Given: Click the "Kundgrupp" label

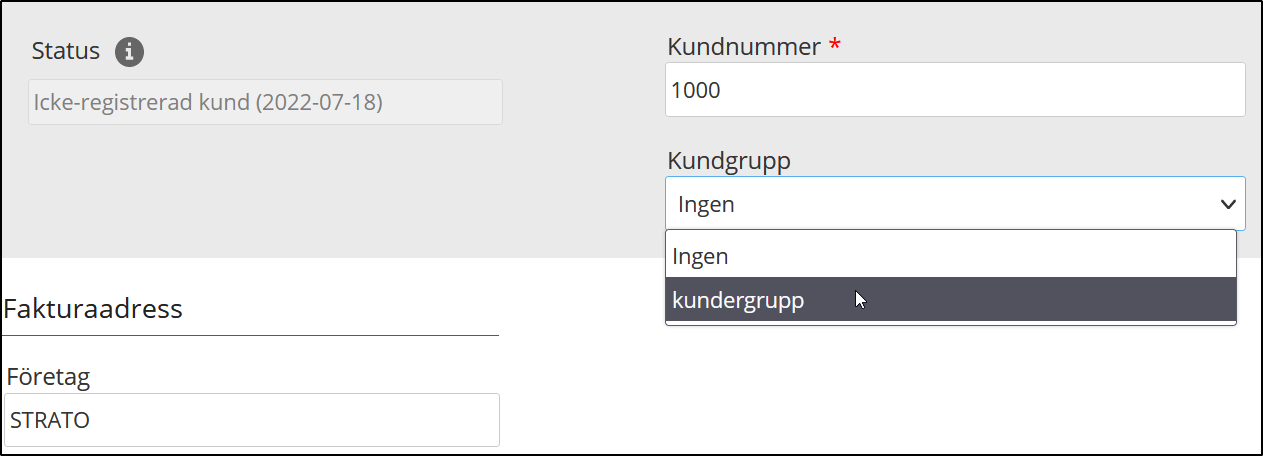Looking at the screenshot, I should click(x=728, y=161).
